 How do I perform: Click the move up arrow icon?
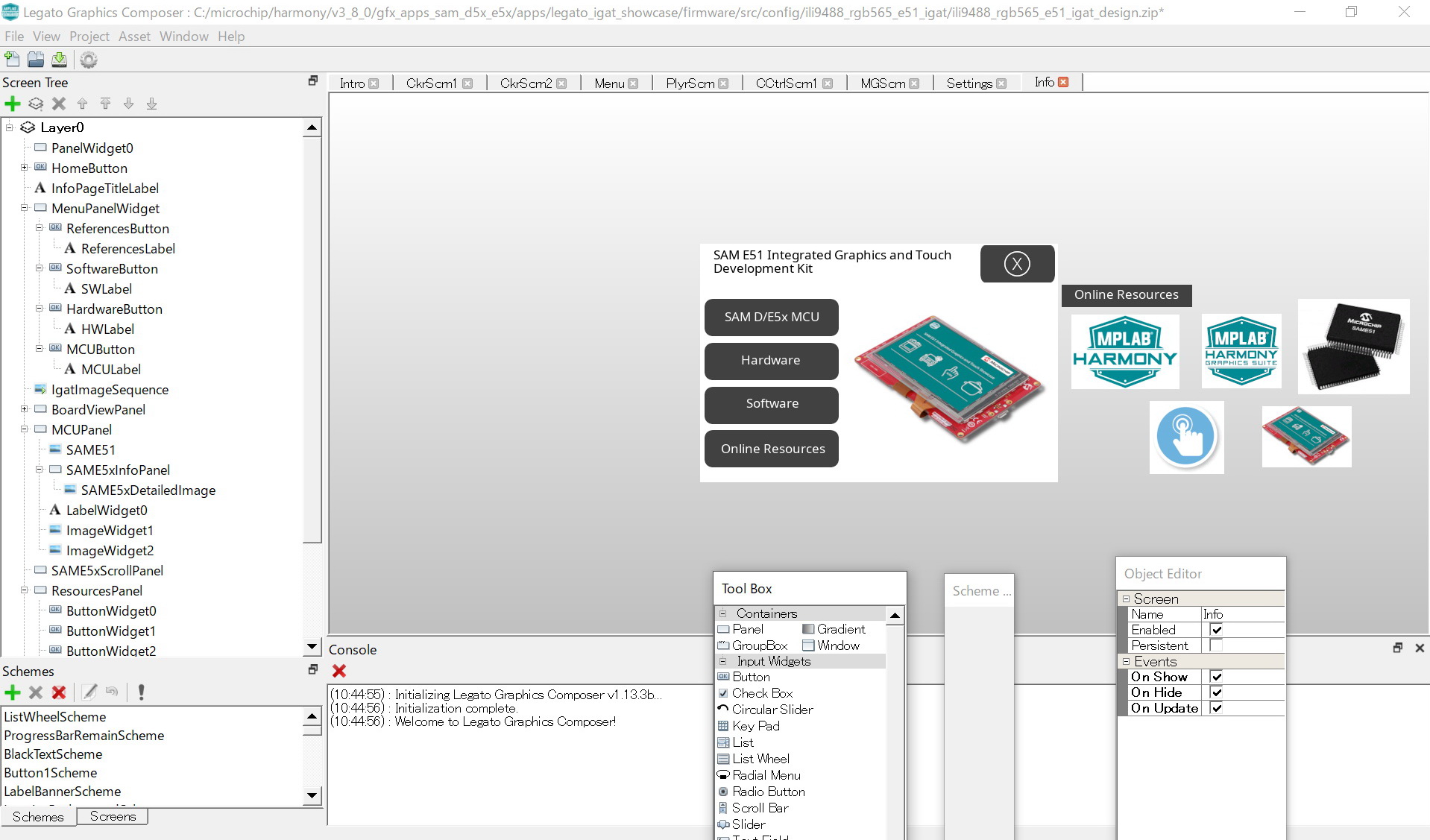click(82, 104)
